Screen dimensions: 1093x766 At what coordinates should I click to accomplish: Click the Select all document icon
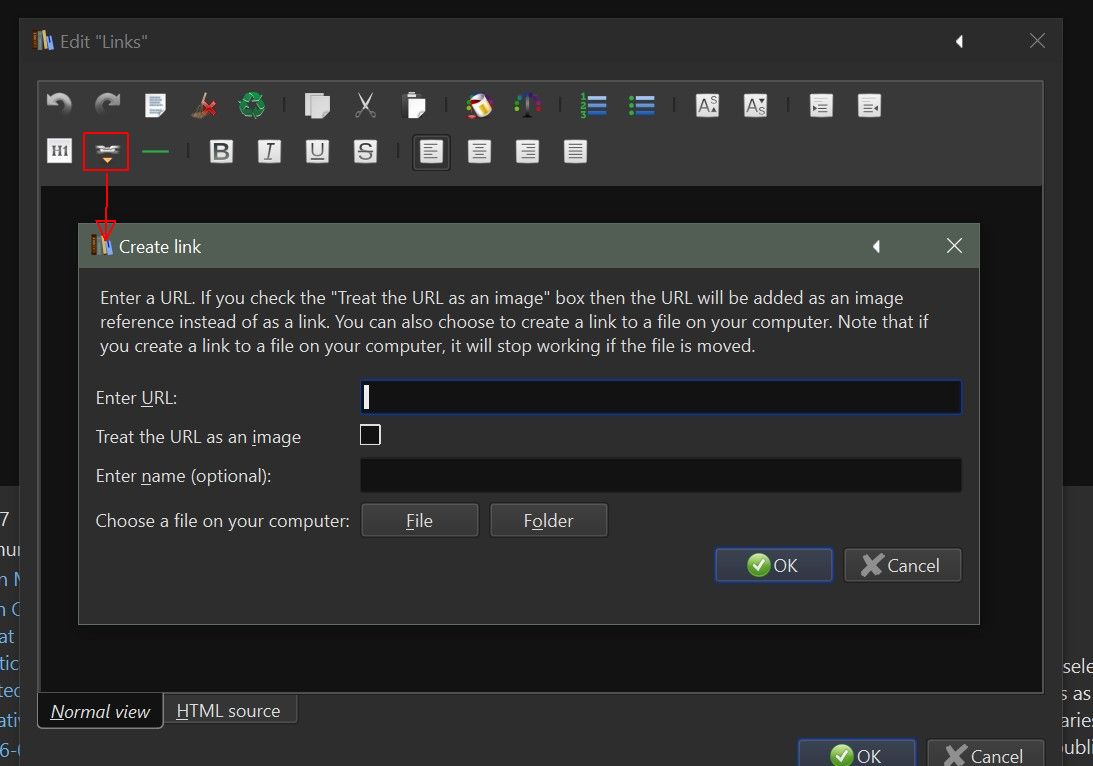coord(155,105)
